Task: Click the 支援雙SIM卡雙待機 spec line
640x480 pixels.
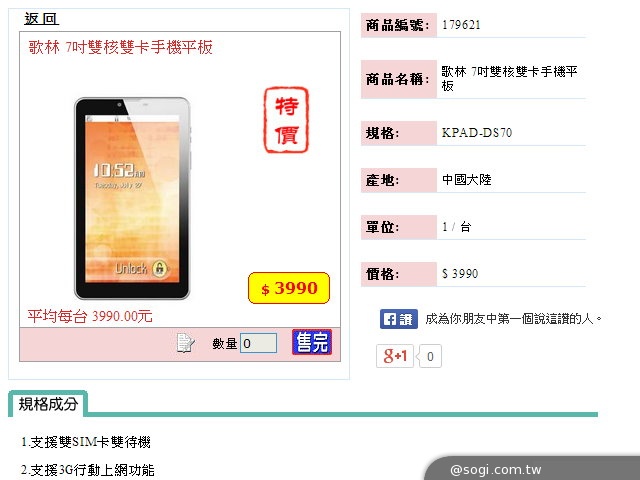Action: [86, 442]
